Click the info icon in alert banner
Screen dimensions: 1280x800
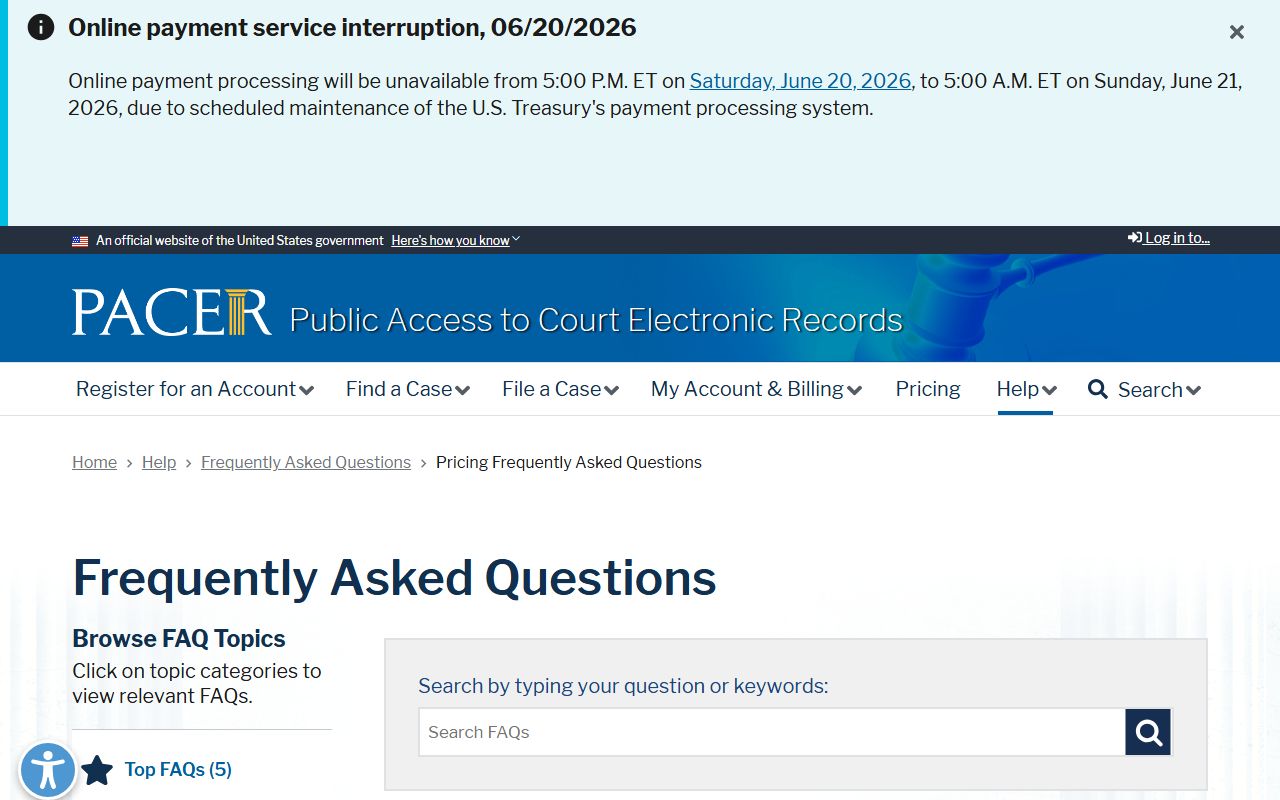(x=41, y=27)
